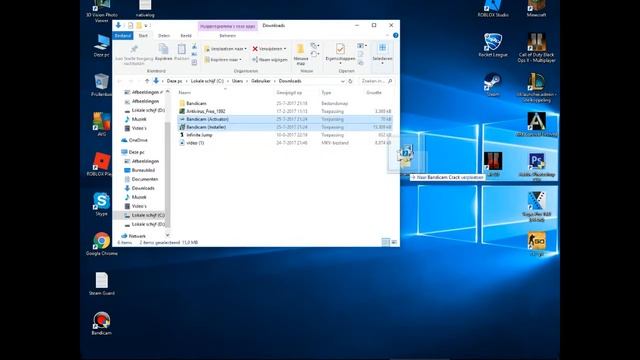Open the ROBLOX Studio desktop shortcut

(493, 8)
